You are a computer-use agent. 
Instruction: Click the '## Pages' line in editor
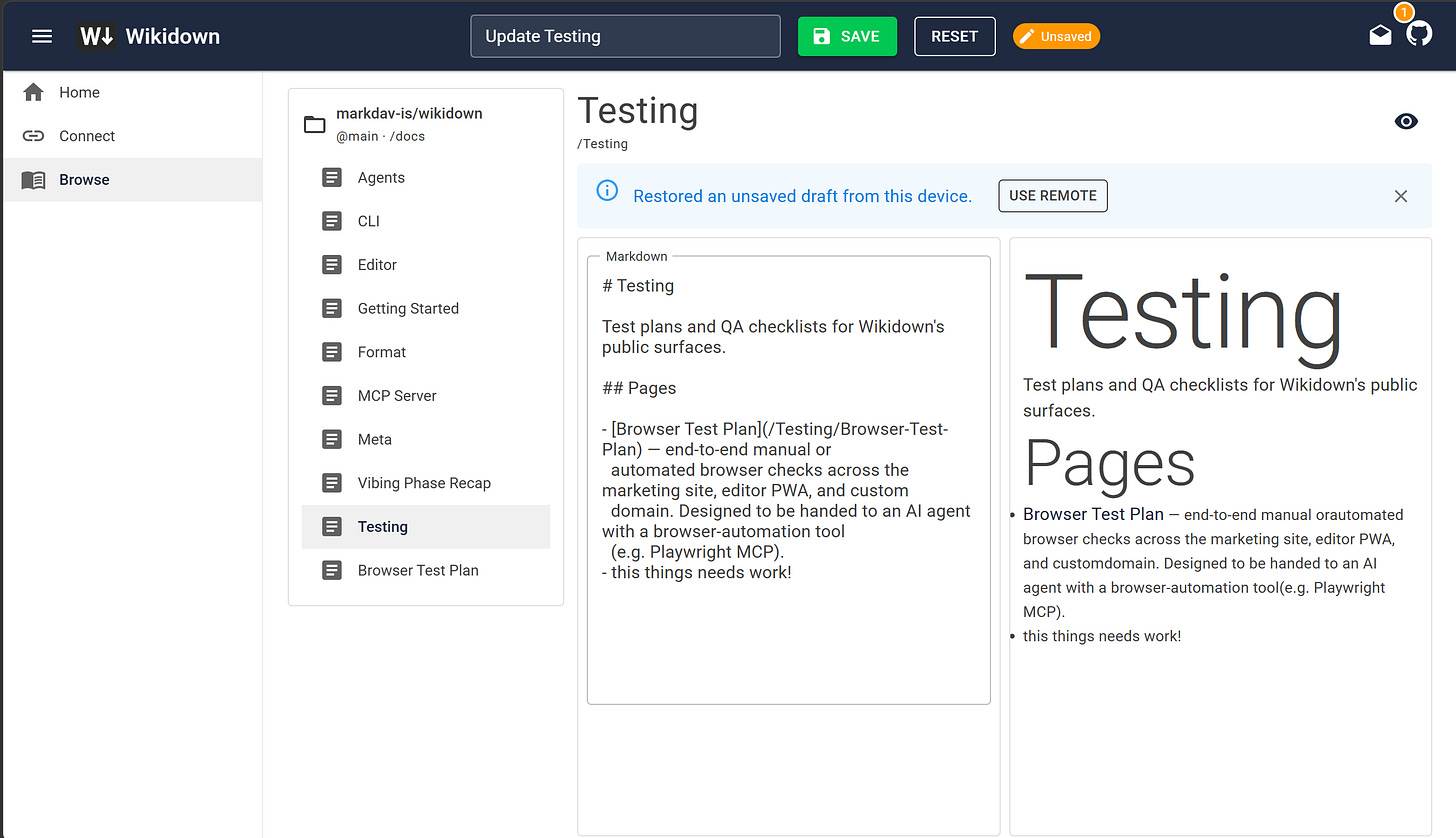639,388
